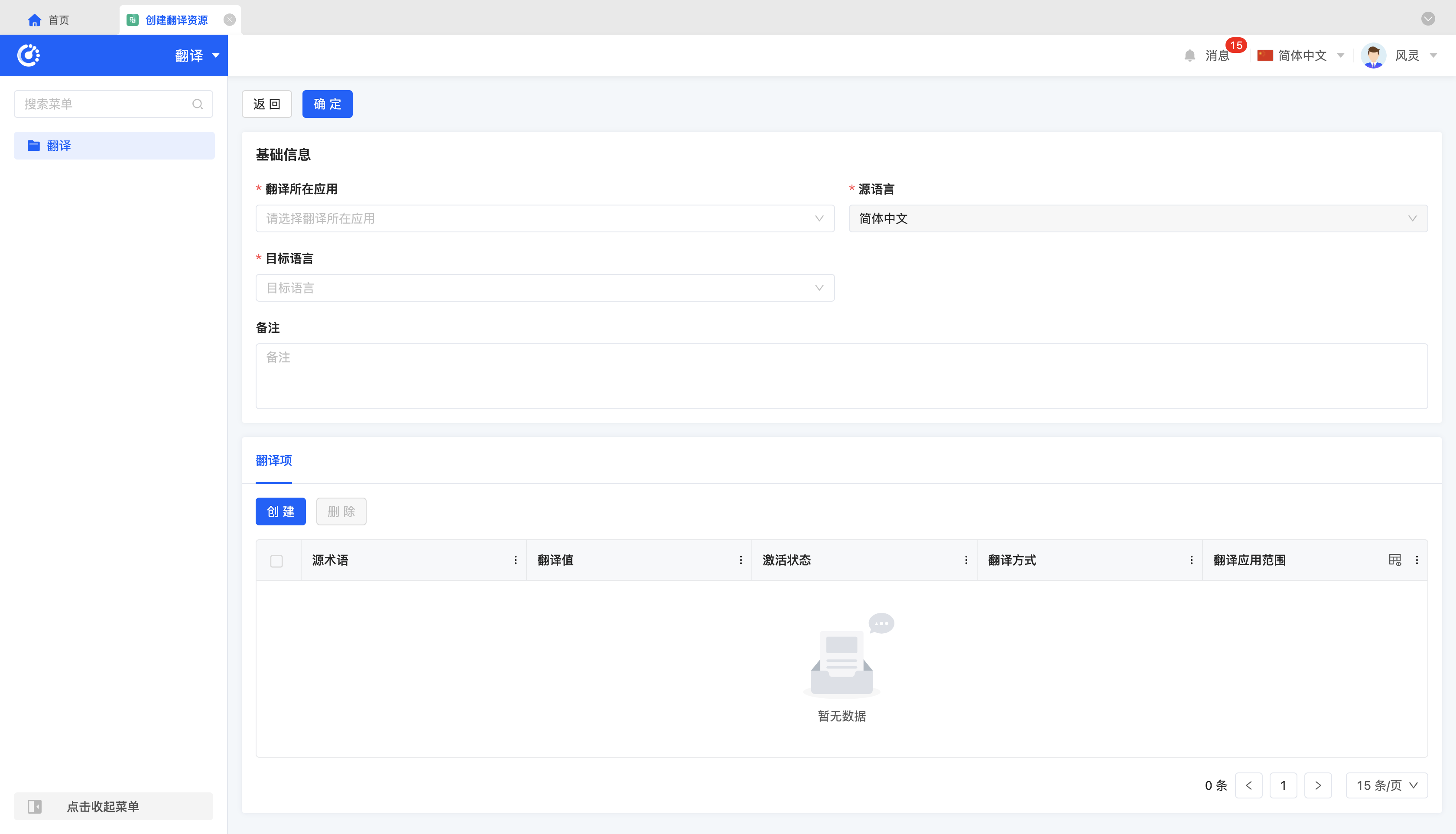This screenshot has width=1456, height=834.
Task: Switch to the 翻译项 tab
Action: pyautogui.click(x=274, y=460)
